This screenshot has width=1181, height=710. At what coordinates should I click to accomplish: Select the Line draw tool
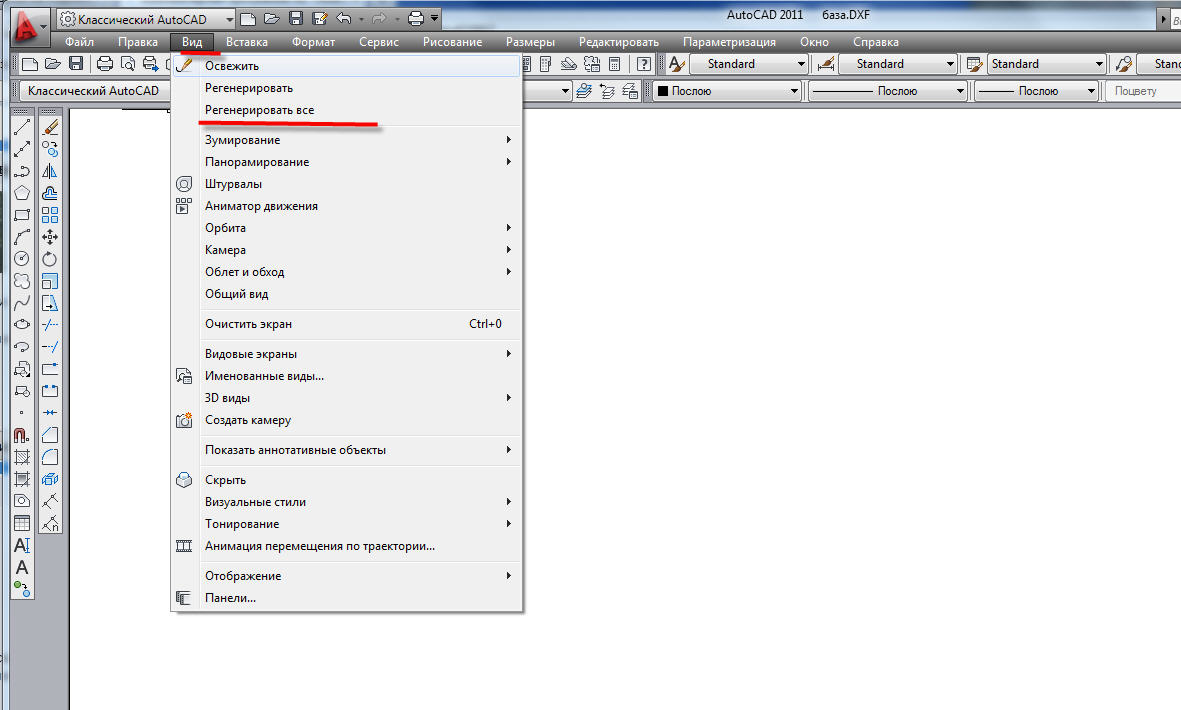coord(22,127)
